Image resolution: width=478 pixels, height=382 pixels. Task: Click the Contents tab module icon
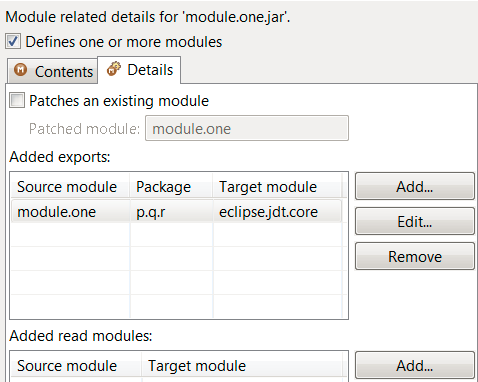(20, 70)
